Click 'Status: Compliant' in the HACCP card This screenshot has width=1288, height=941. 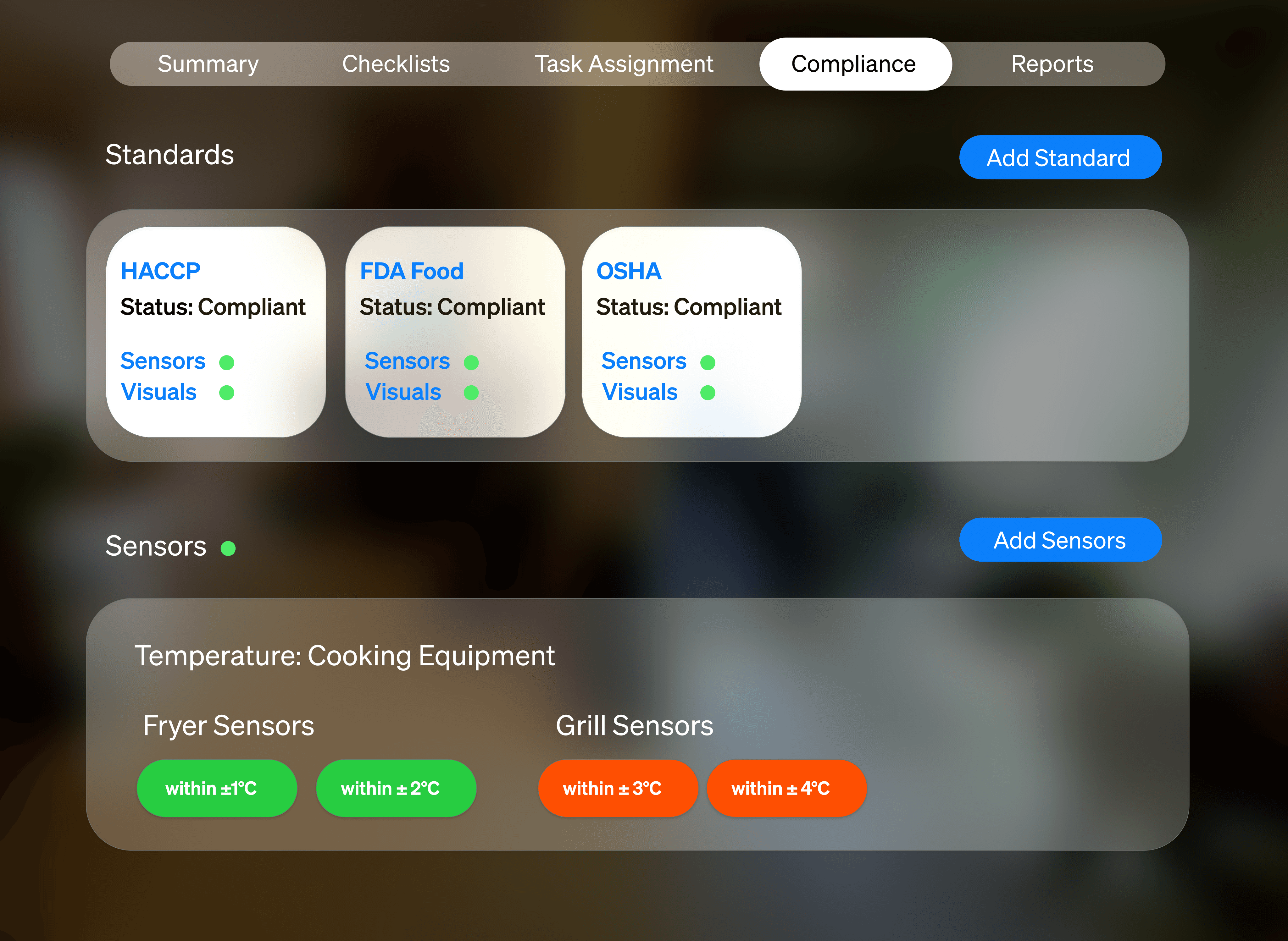pyautogui.click(x=213, y=307)
